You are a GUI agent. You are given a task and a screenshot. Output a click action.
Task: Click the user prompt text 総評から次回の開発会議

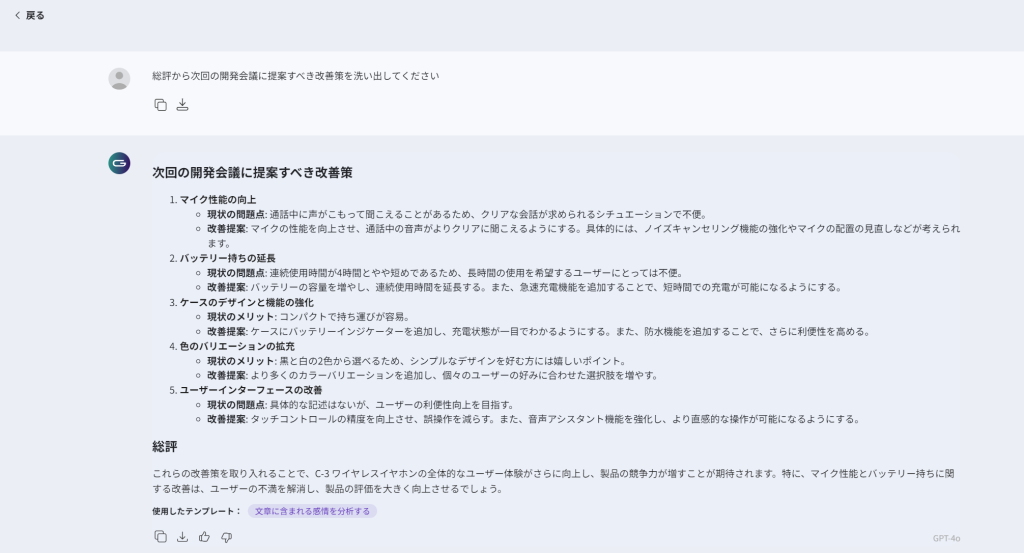click(x=295, y=76)
